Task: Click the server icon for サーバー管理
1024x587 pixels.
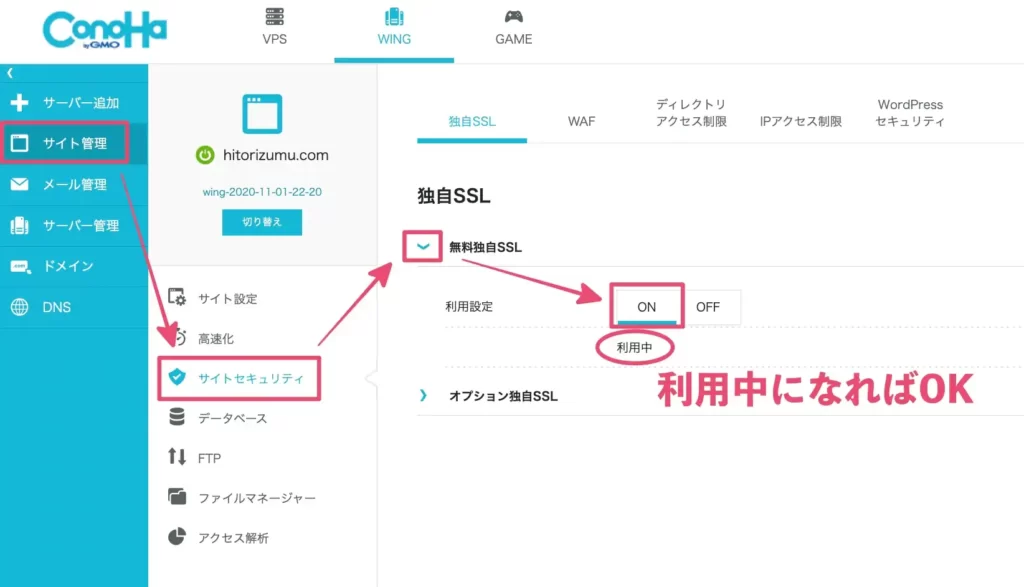Action: (x=20, y=225)
